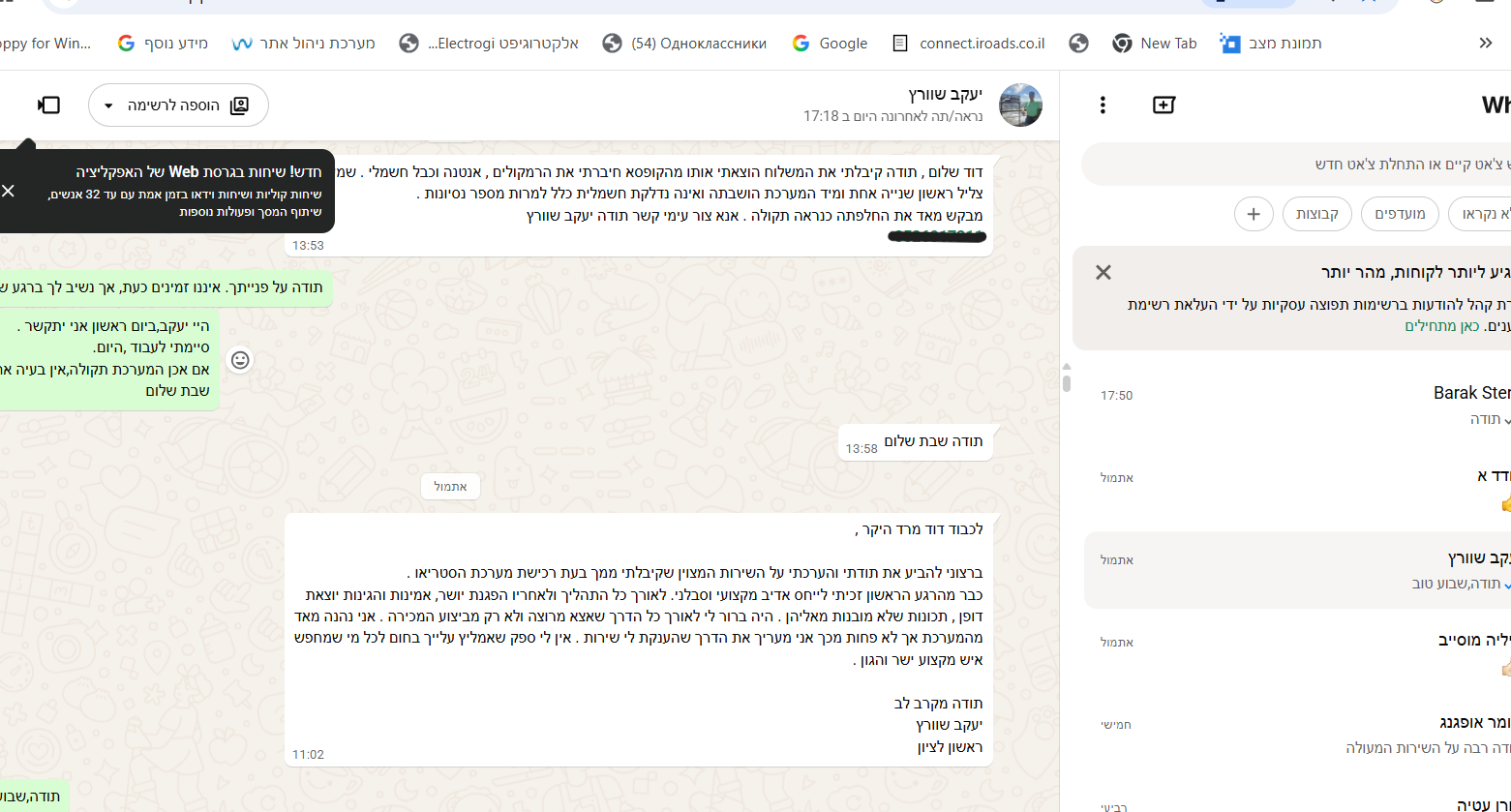Select the chat row previewing תודה,שבוע טוב
This screenshot has width=1511, height=812.
[1297, 569]
